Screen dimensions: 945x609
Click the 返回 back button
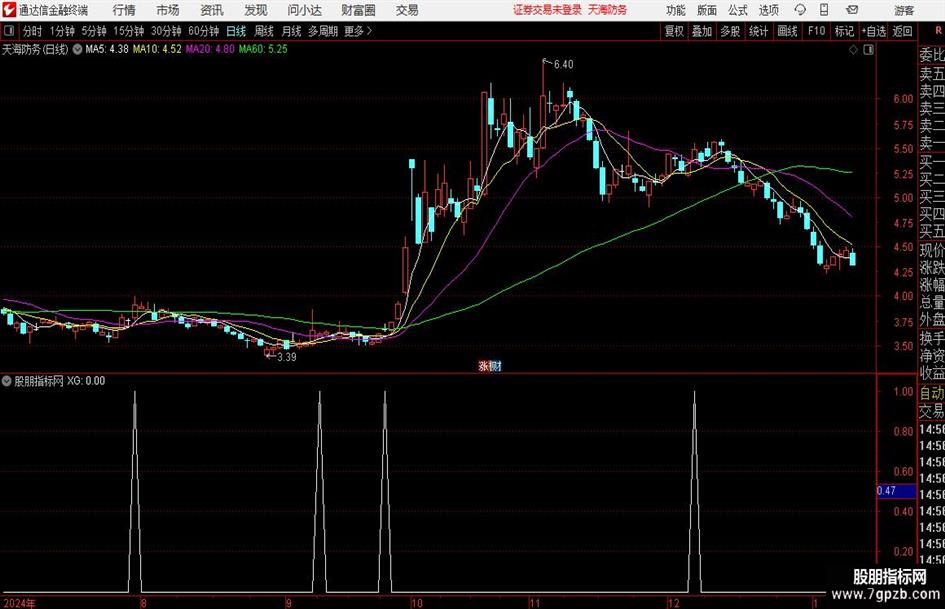902,31
